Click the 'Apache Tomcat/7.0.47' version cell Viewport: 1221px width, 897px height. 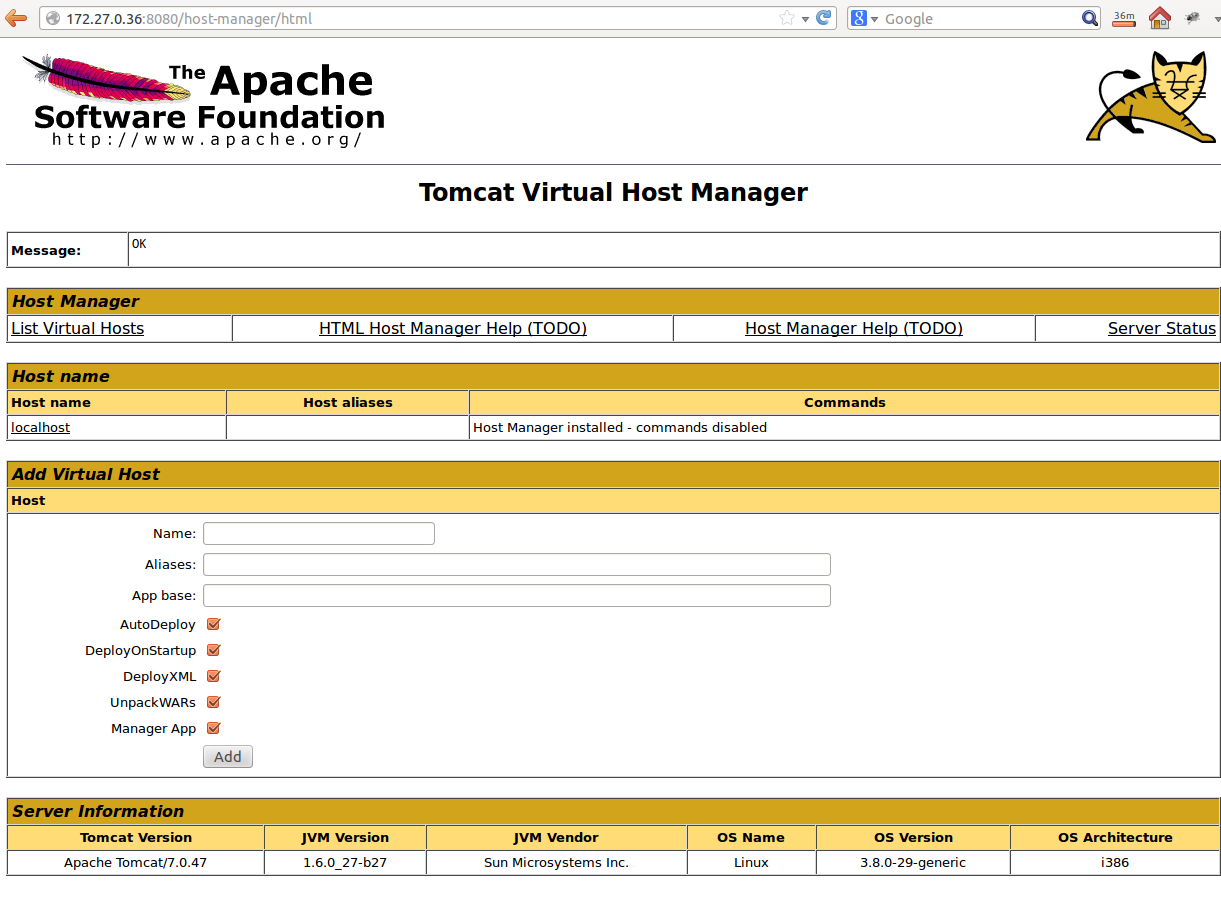[x=135, y=862]
